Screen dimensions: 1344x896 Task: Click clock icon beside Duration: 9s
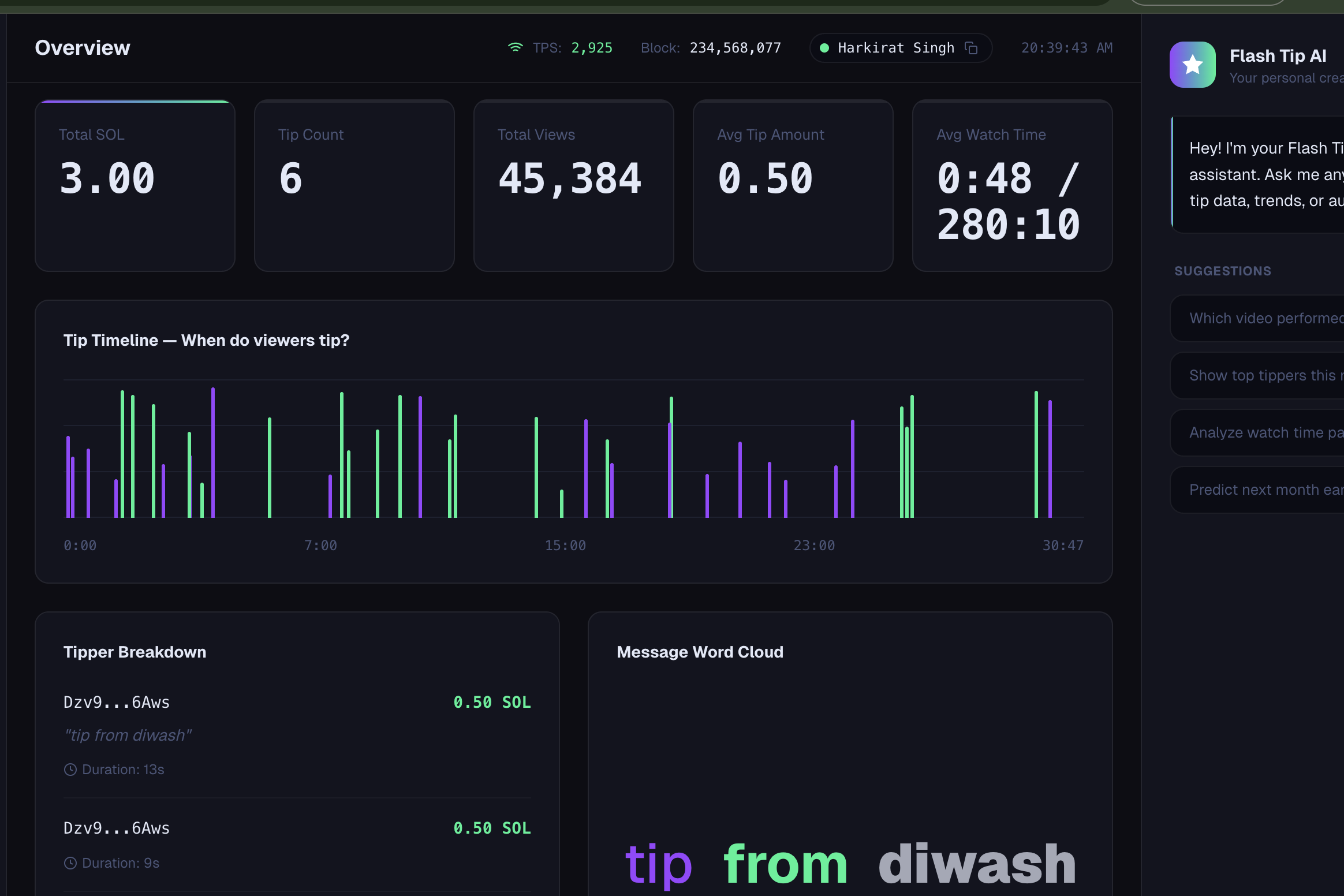pyautogui.click(x=70, y=863)
